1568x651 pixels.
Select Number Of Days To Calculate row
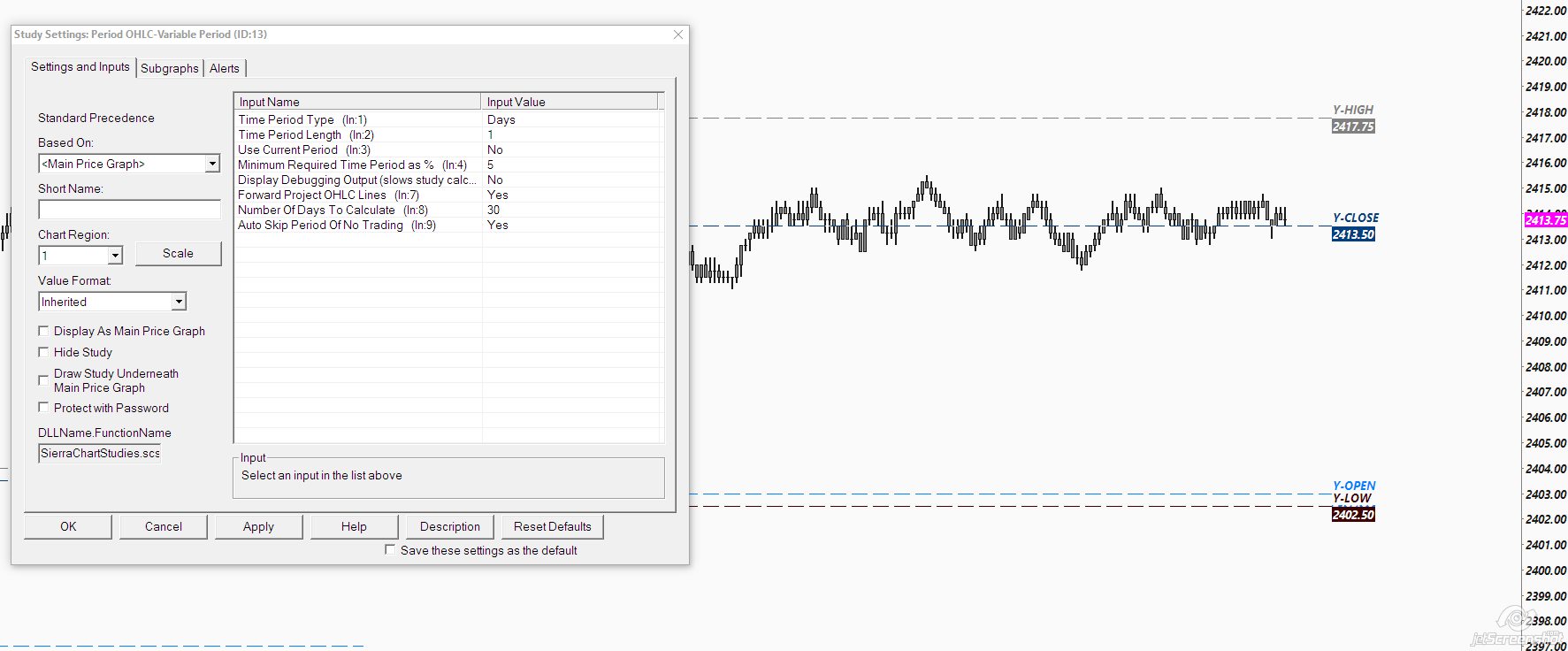448,210
